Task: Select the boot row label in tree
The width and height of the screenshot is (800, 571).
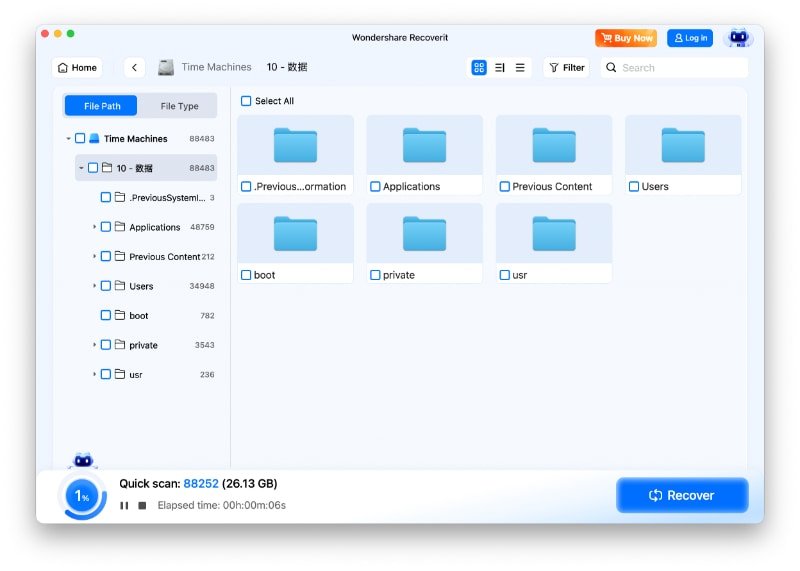Action: (x=139, y=316)
